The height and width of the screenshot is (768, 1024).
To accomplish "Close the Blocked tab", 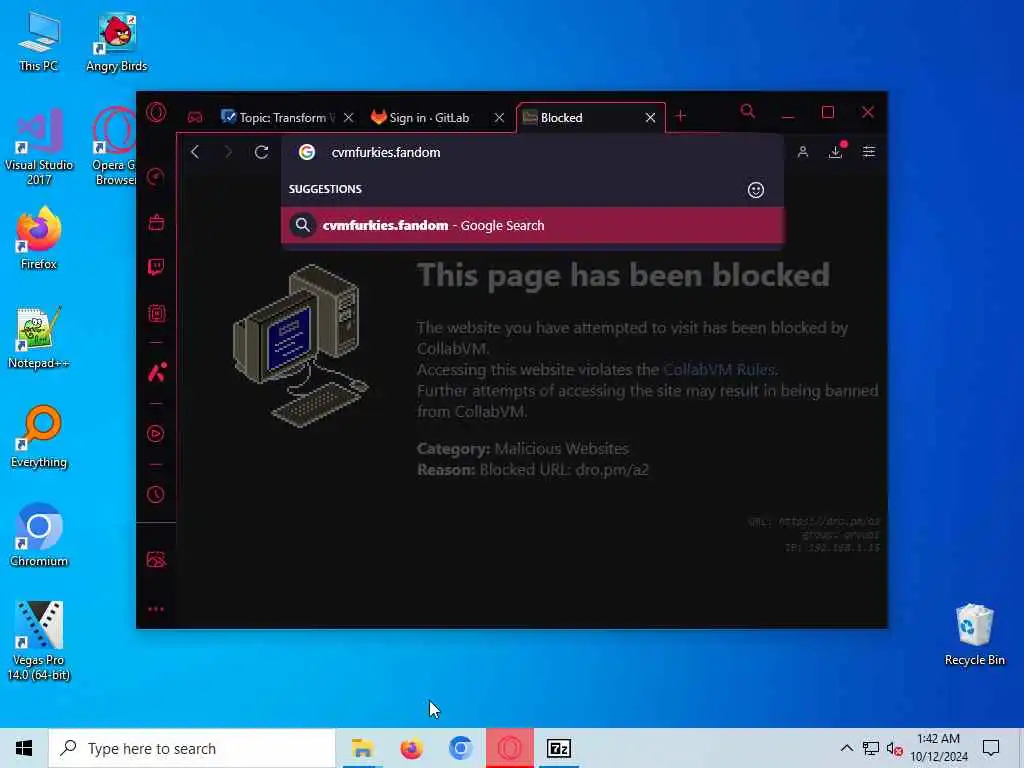I will [650, 118].
